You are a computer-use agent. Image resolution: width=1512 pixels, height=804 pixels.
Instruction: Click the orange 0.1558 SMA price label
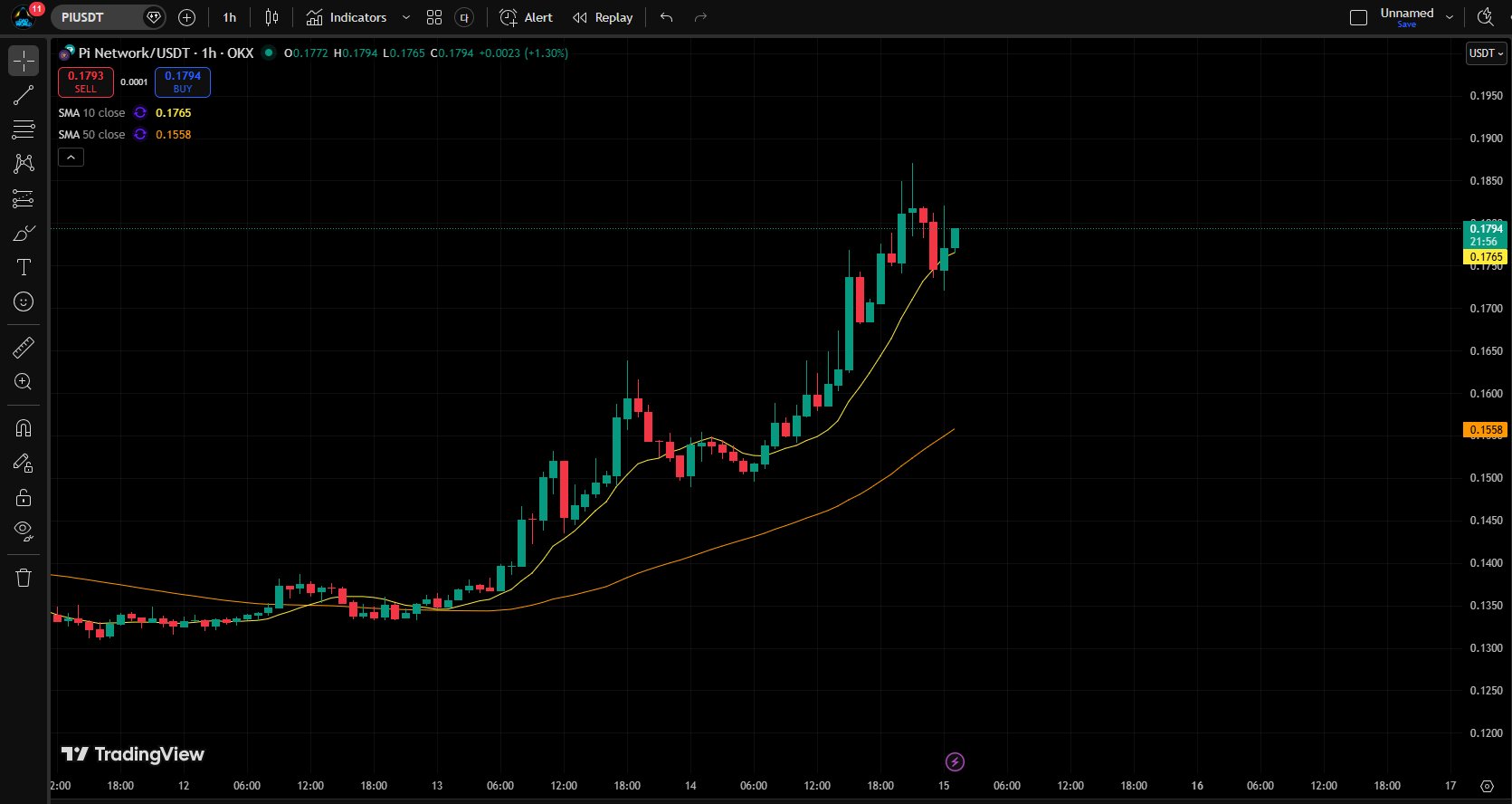(1485, 430)
